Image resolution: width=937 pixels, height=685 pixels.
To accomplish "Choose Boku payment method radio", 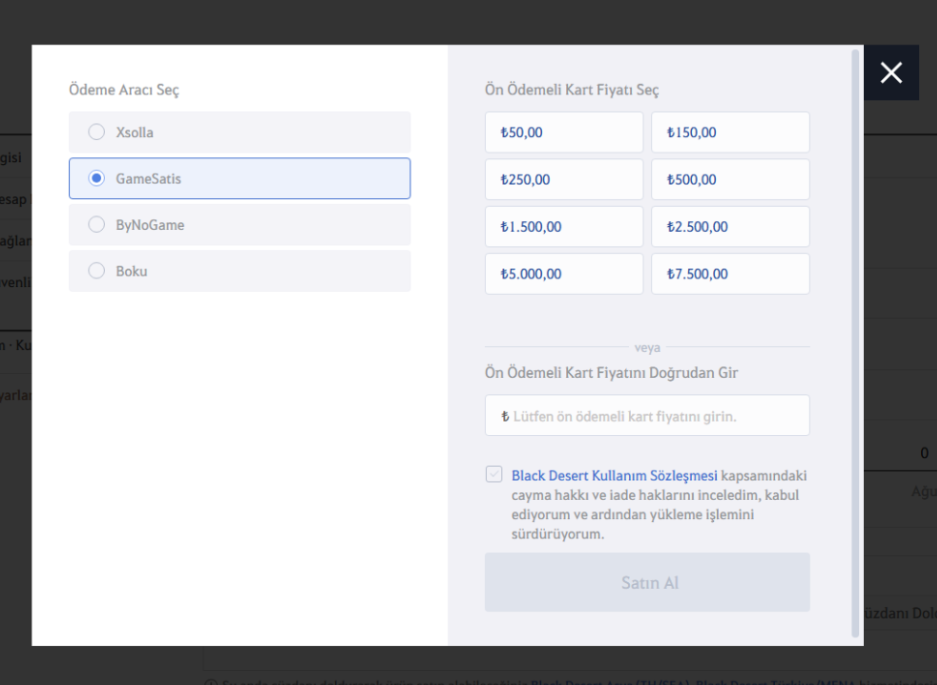I will (x=96, y=271).
